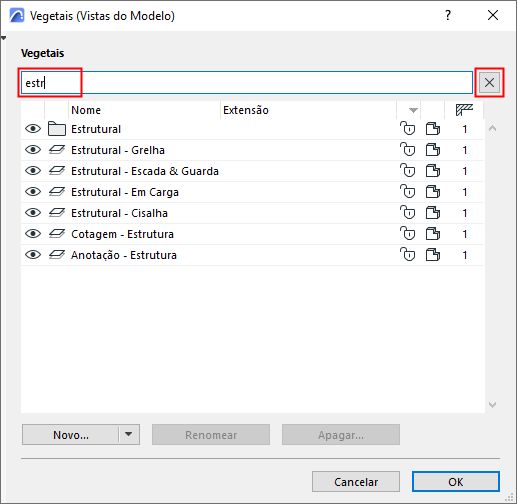
Task: Toggle lock on Estrutural - Em Carga
Action: (x=407, y=192)
